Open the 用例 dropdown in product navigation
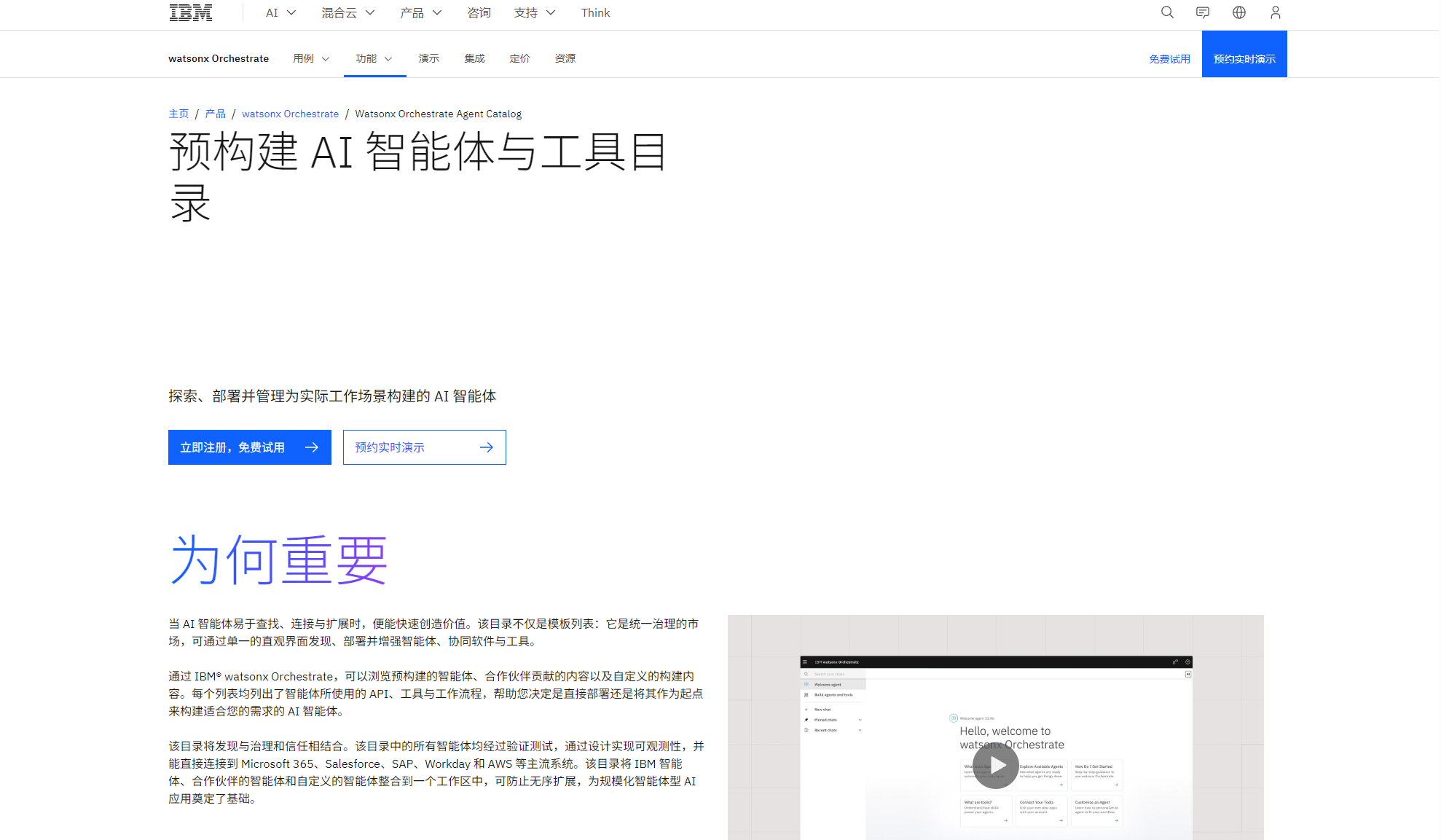This screenshot has height=840, width=1441. point(310,58)
